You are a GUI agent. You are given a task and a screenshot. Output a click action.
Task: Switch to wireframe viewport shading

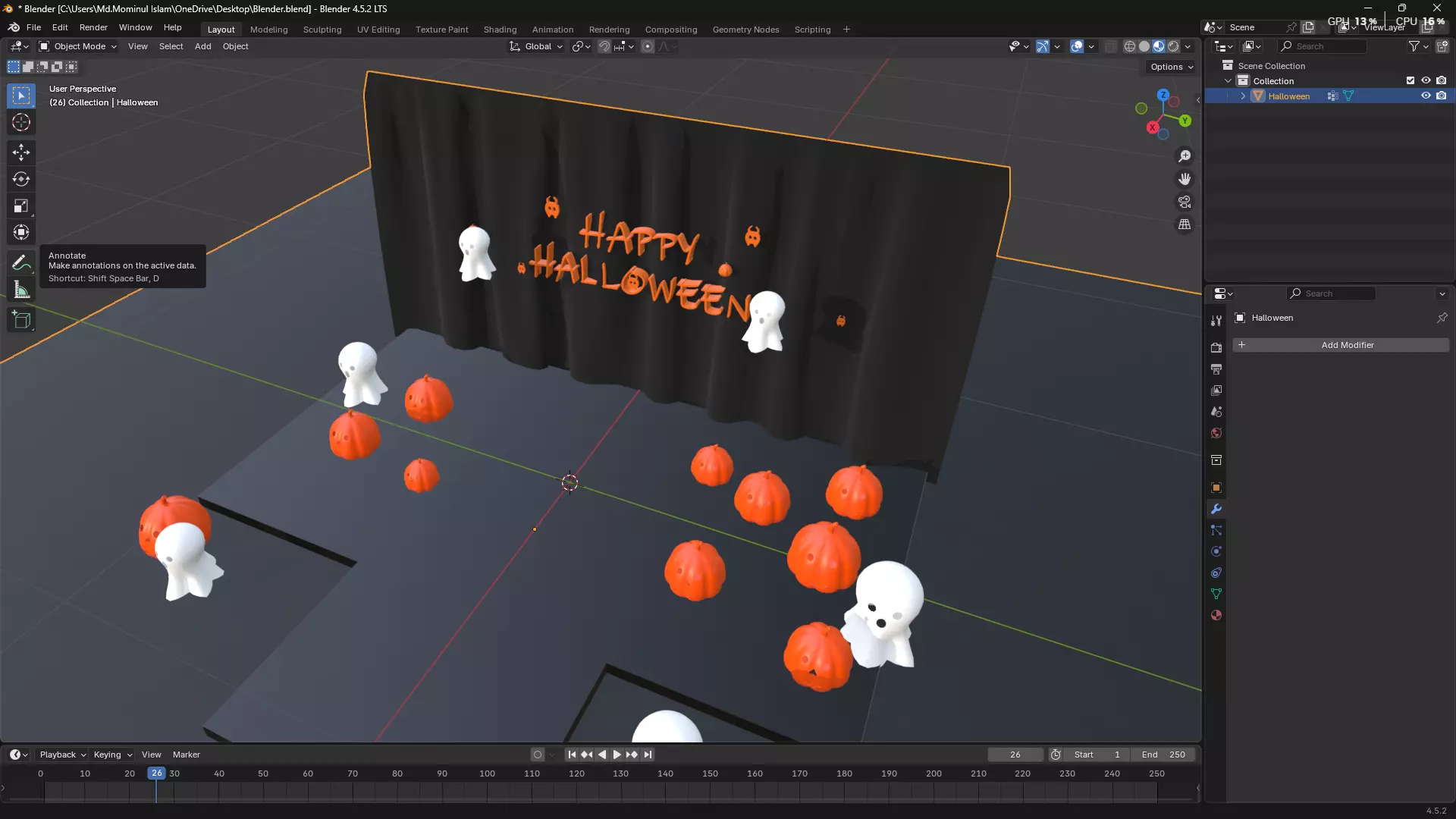(1130, 46)
